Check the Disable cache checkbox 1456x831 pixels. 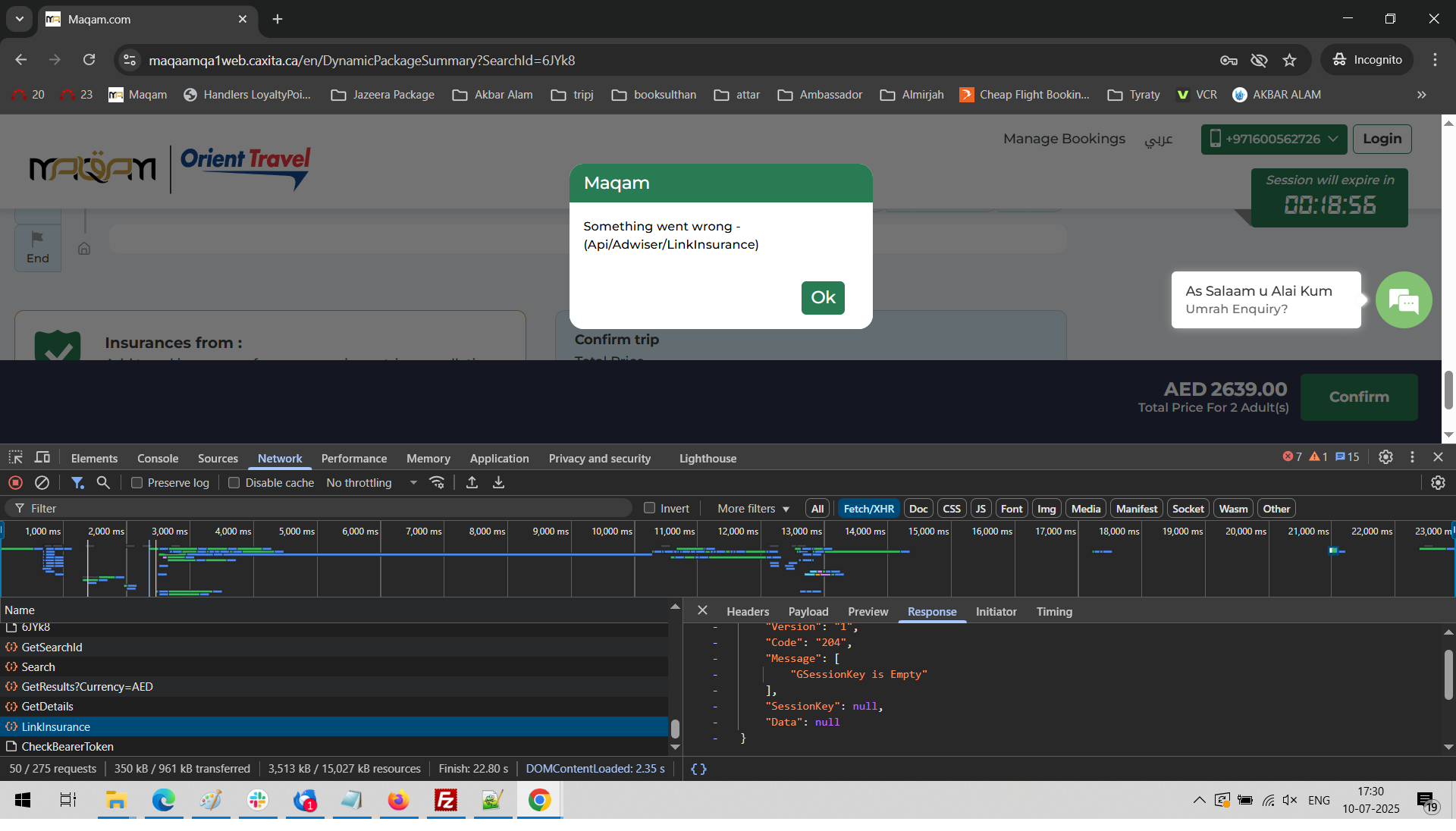[234, 483]
